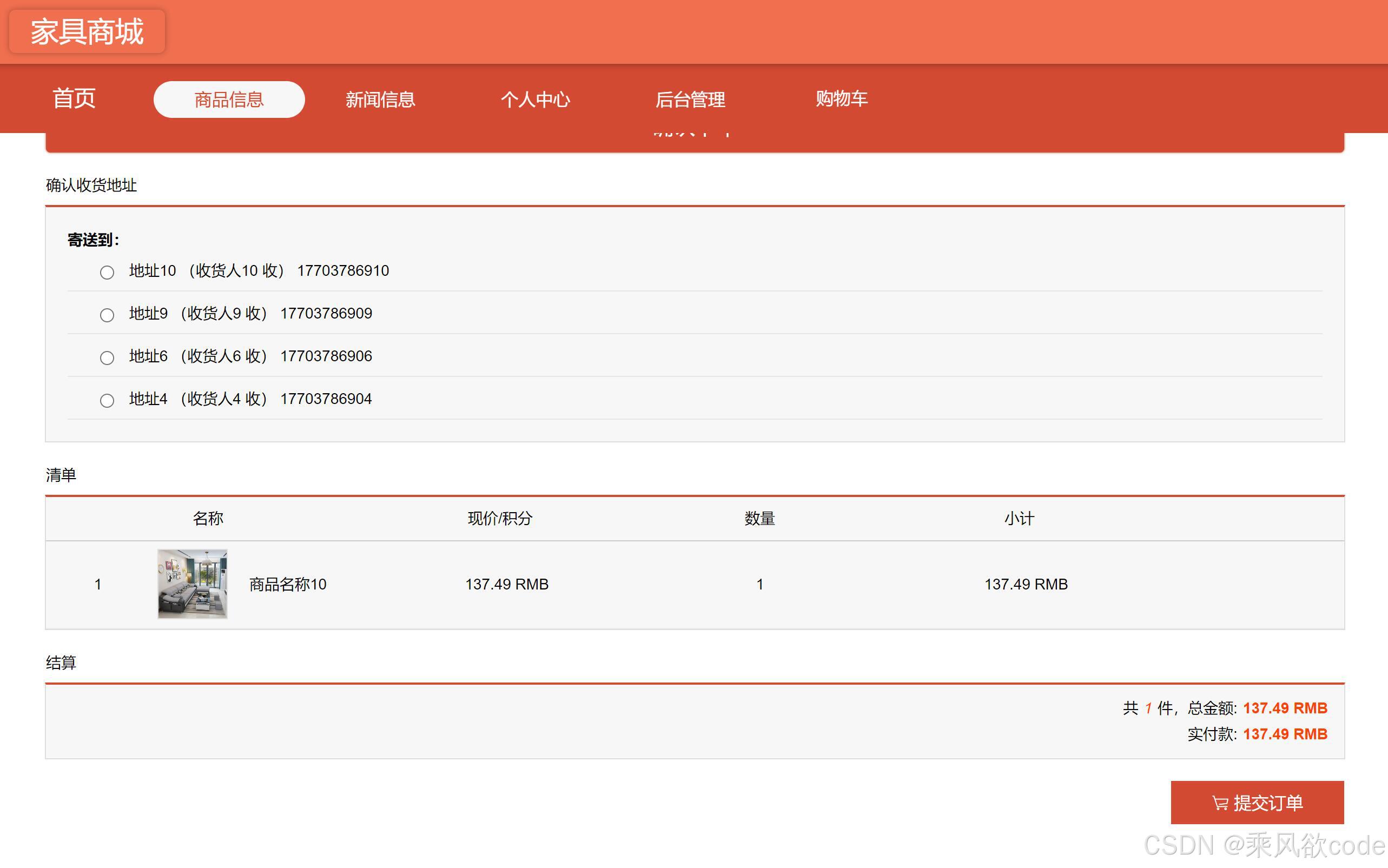The image size is (1388, 868).
Task: Click the 商品名称10 product name
Action: (288, 585)
